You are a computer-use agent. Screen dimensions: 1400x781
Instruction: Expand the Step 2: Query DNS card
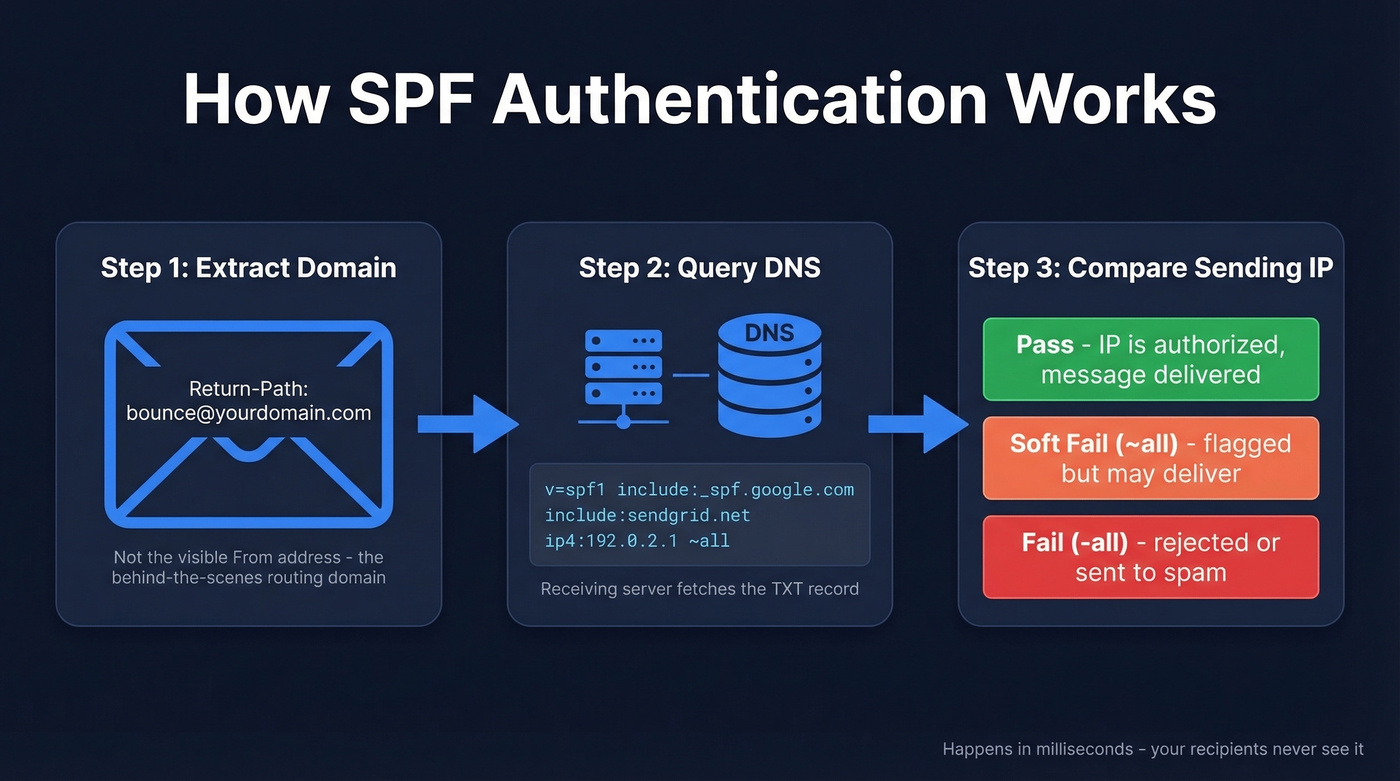(x=699, y=424)
